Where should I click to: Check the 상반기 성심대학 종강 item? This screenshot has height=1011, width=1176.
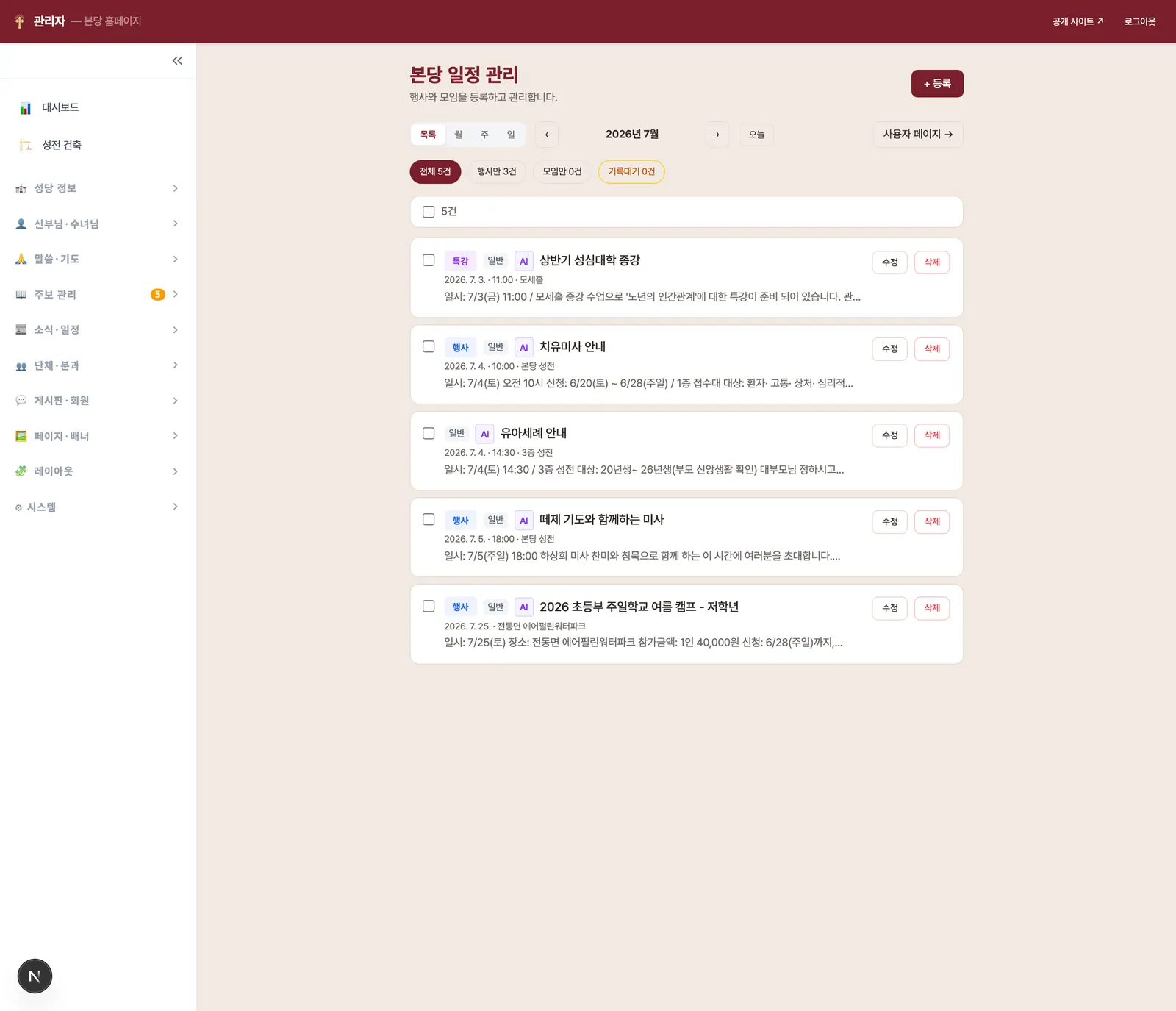(429, 260)
